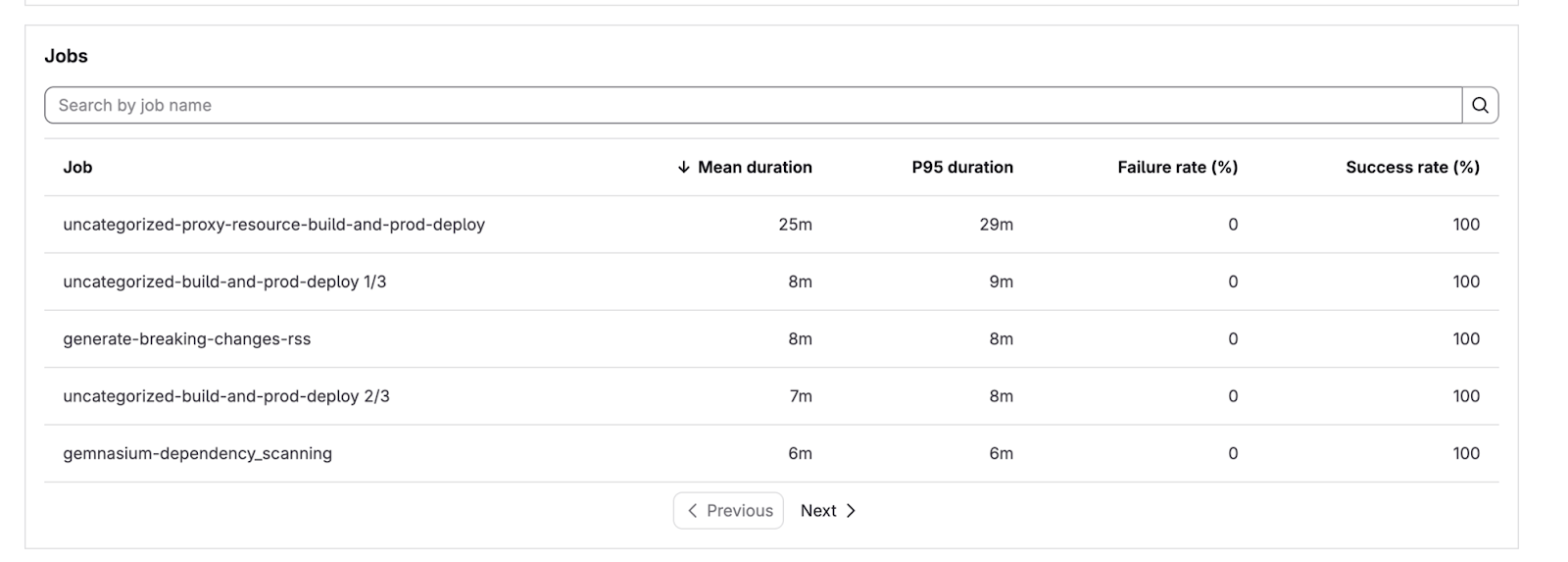Click the Job column header
This screenshot has width=1568, height=562.
coord(77,168)
